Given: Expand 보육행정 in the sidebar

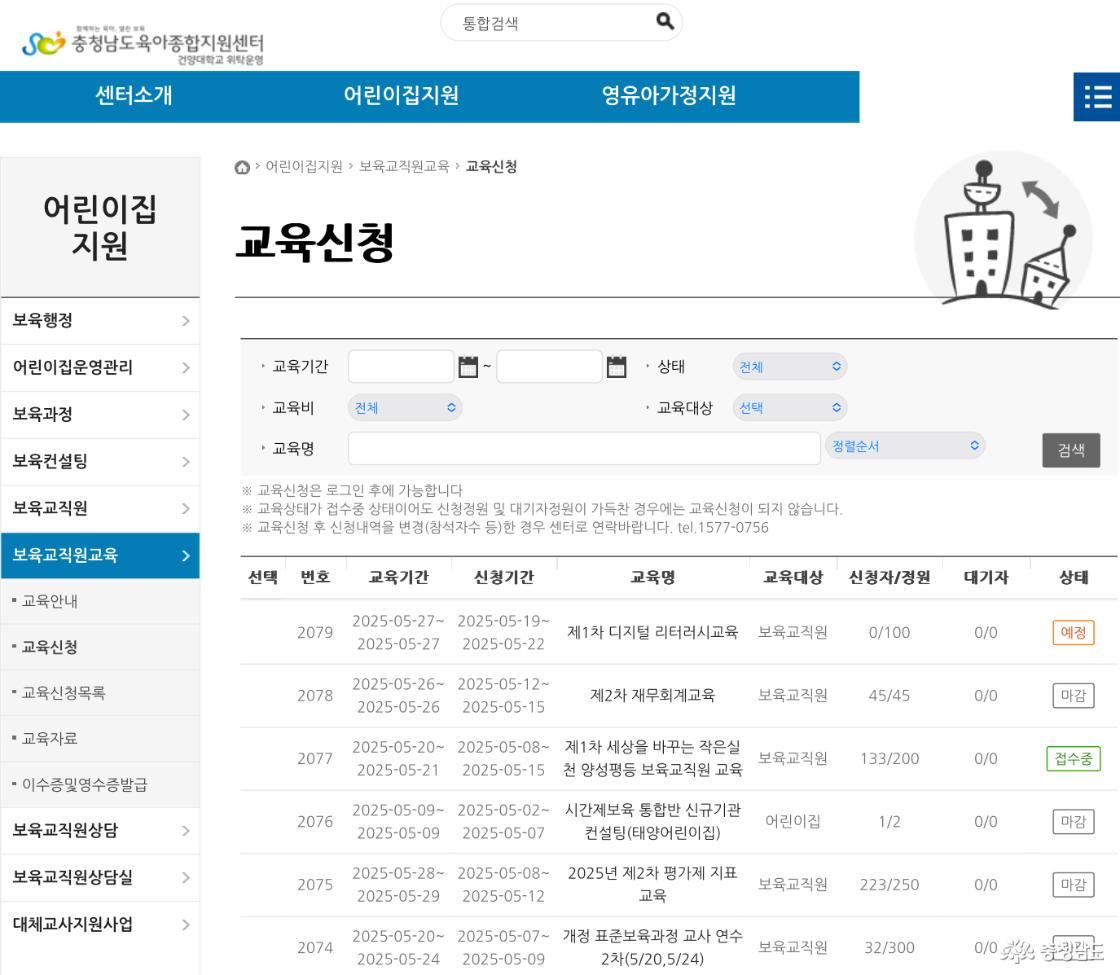Looking at the screenshot, I should (x=101, y=321).
